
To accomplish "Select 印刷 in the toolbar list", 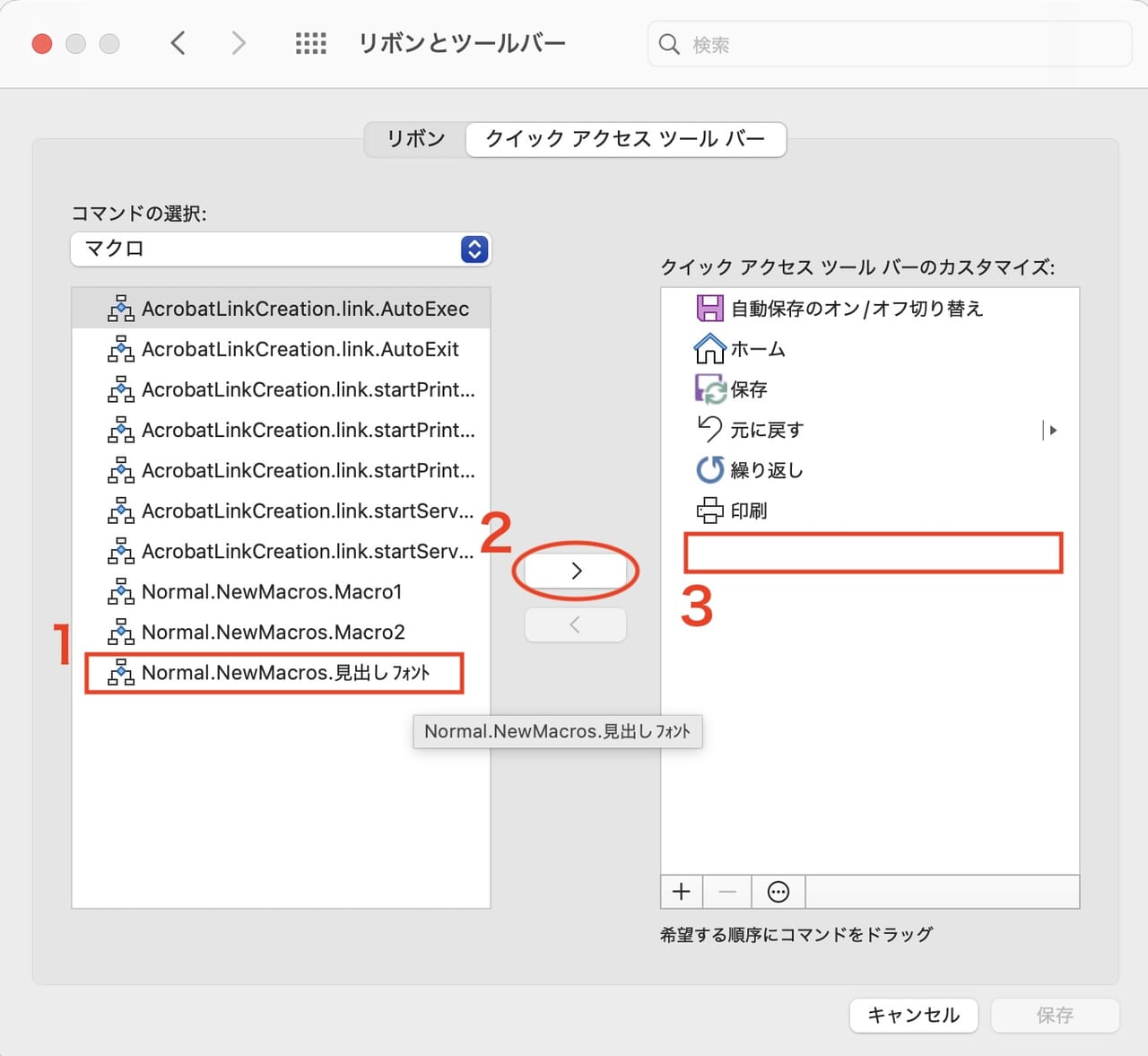I will pyautogui.click(x=870, y=511).
